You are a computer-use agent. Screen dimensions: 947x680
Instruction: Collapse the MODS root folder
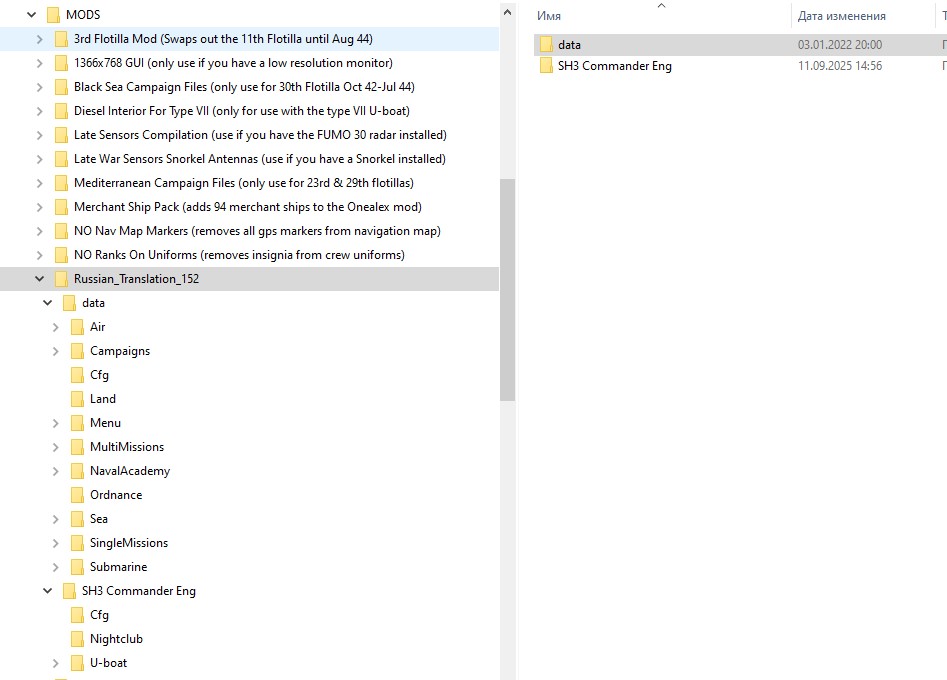pyautogui.click(x=31, y=15)
